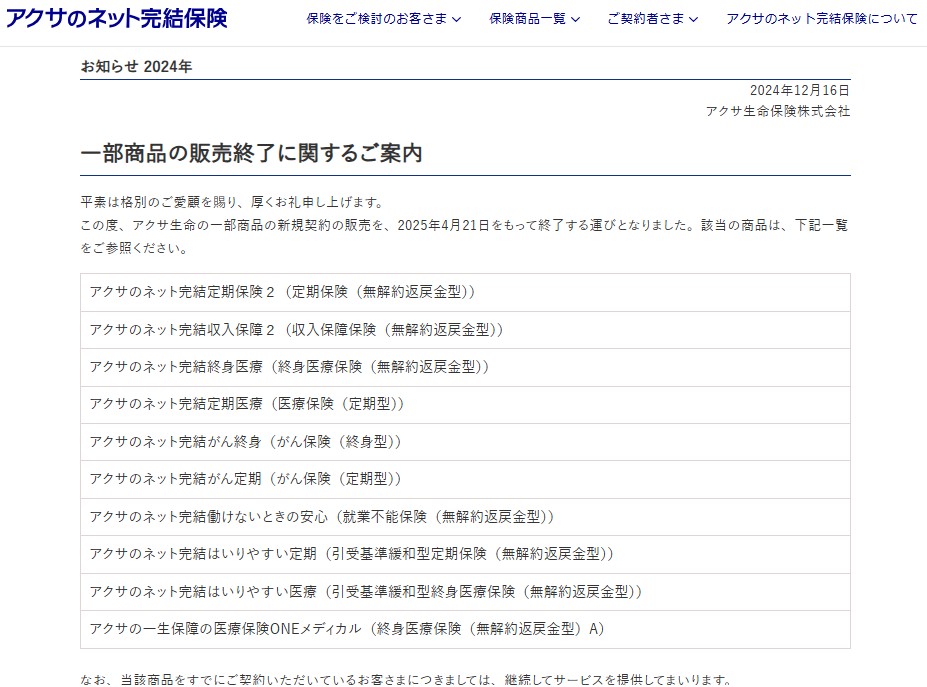Click the row アクサのネット完結はいりやすい医療
The width and height of the screenshot is (927, 687).
[x=465, y=592]
